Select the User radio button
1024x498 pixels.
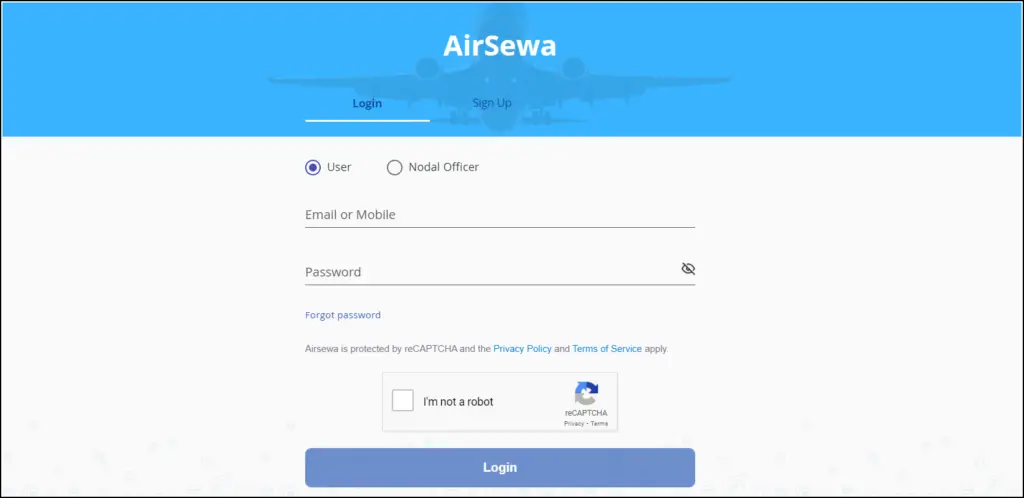[313, 168]
